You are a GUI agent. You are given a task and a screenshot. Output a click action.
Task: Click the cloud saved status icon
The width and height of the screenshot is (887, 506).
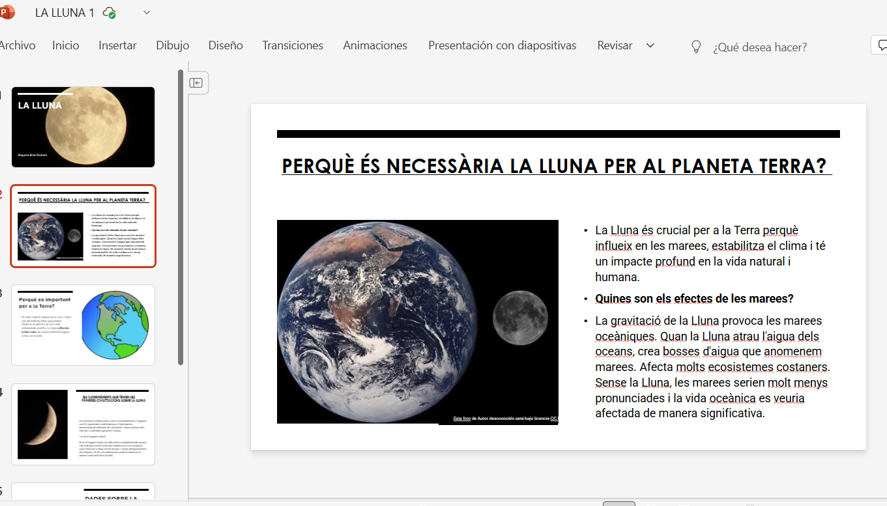point(109,13)
